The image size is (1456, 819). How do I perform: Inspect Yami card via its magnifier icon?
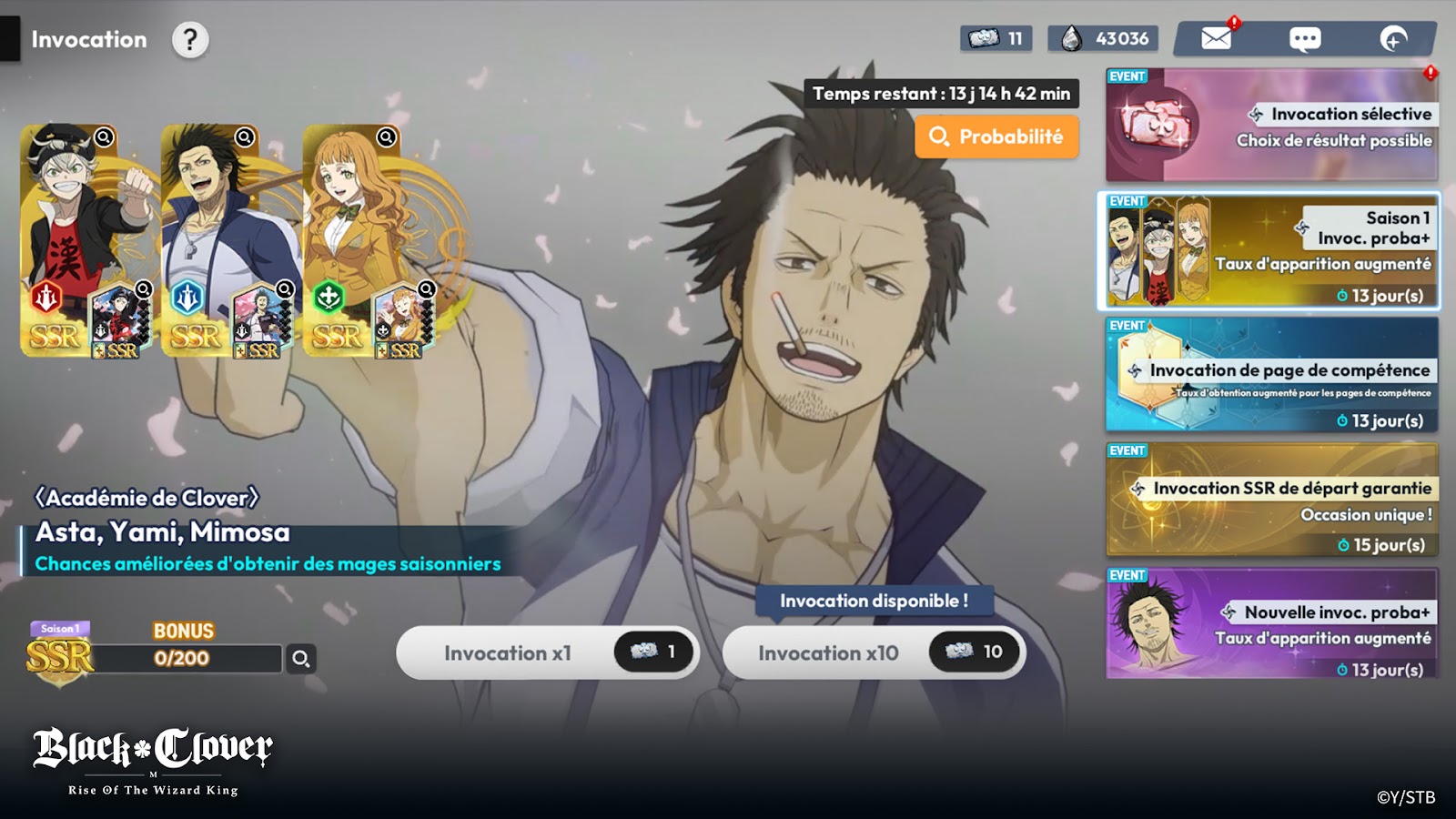(x=245, y=137)
